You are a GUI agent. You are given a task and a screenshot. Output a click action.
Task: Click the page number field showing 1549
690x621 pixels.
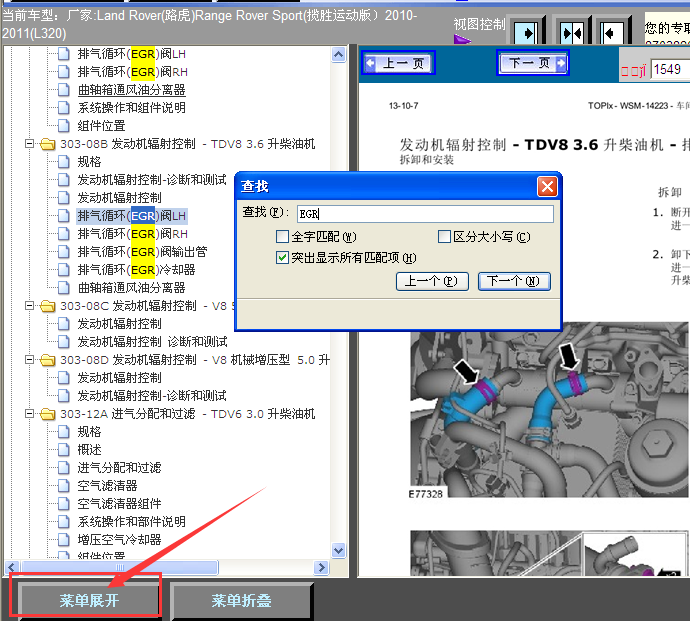click(x=670, y=70)
